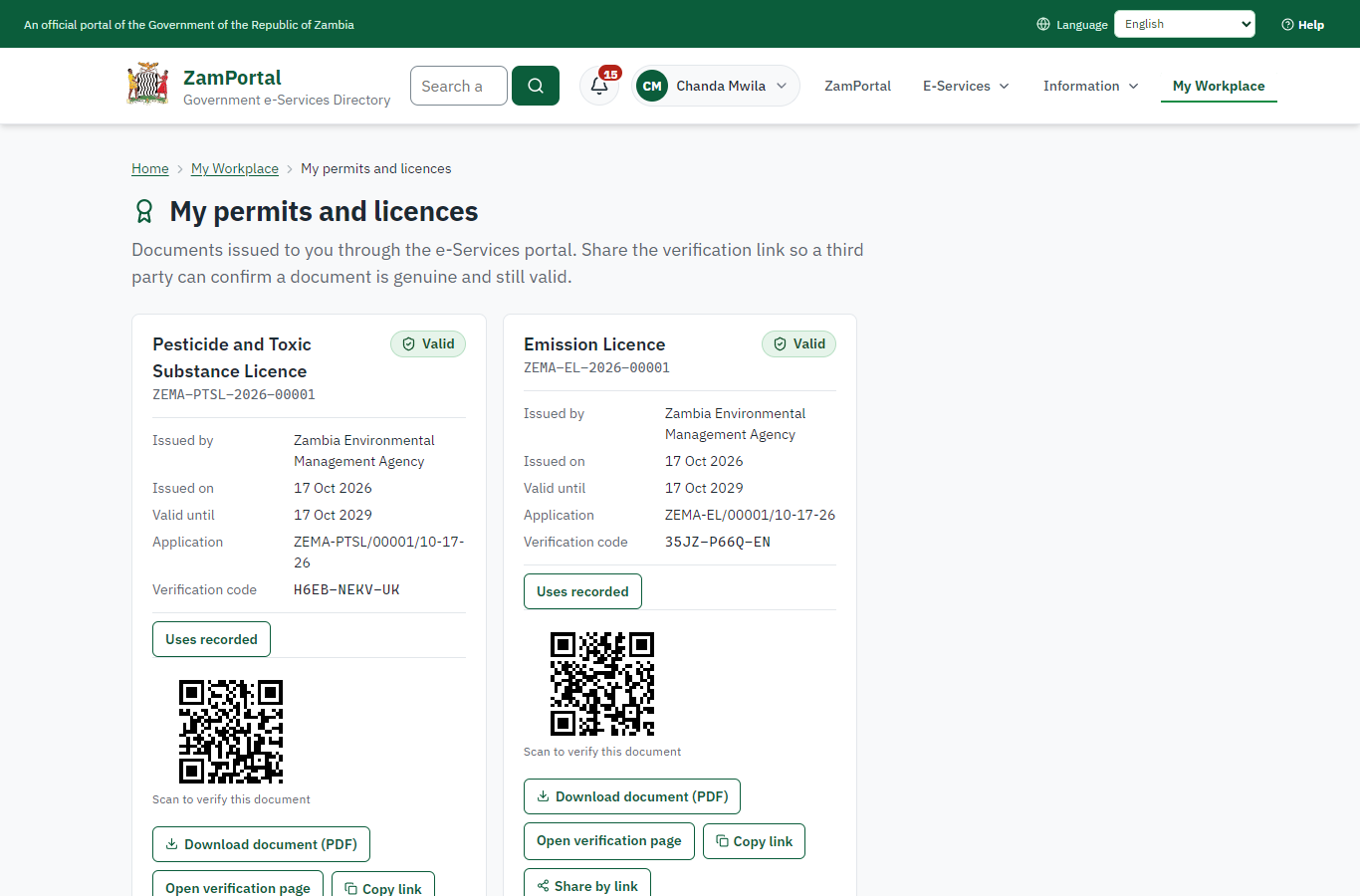Click the ZamPortal site title
The image size is (1360, 896).
coord(232,78)
